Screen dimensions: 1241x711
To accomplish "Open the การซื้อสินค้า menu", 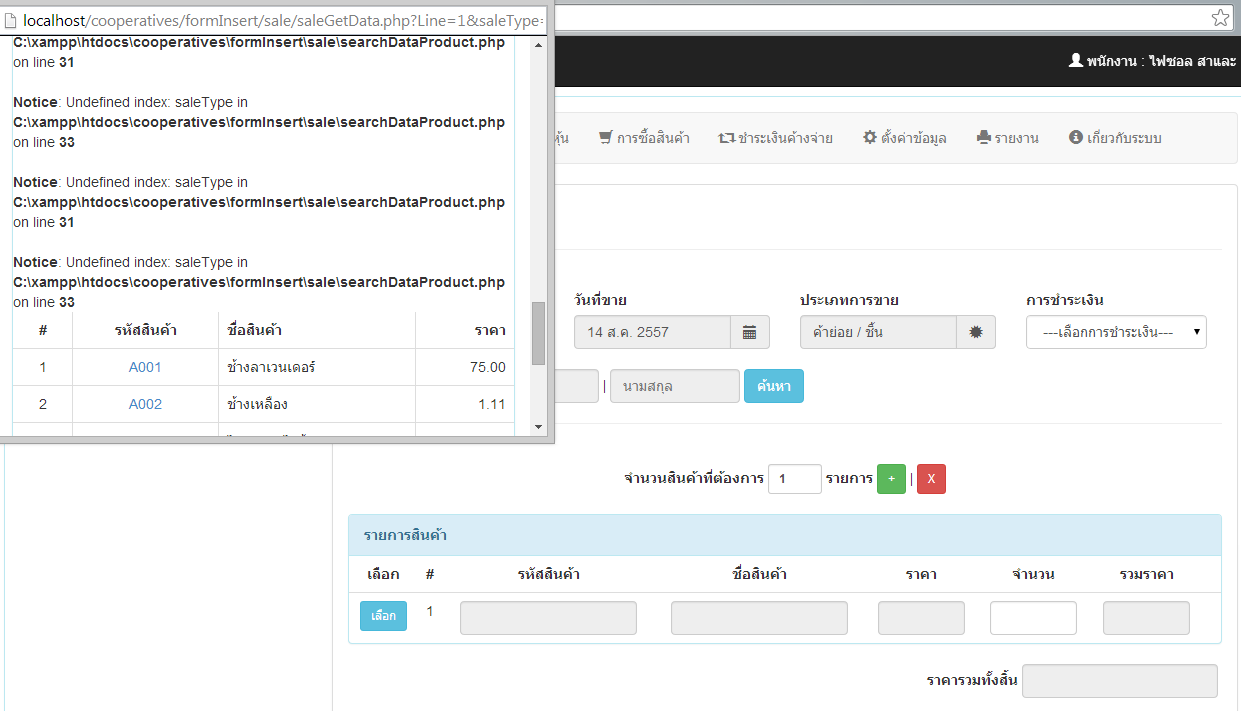I will click(644, 138).
